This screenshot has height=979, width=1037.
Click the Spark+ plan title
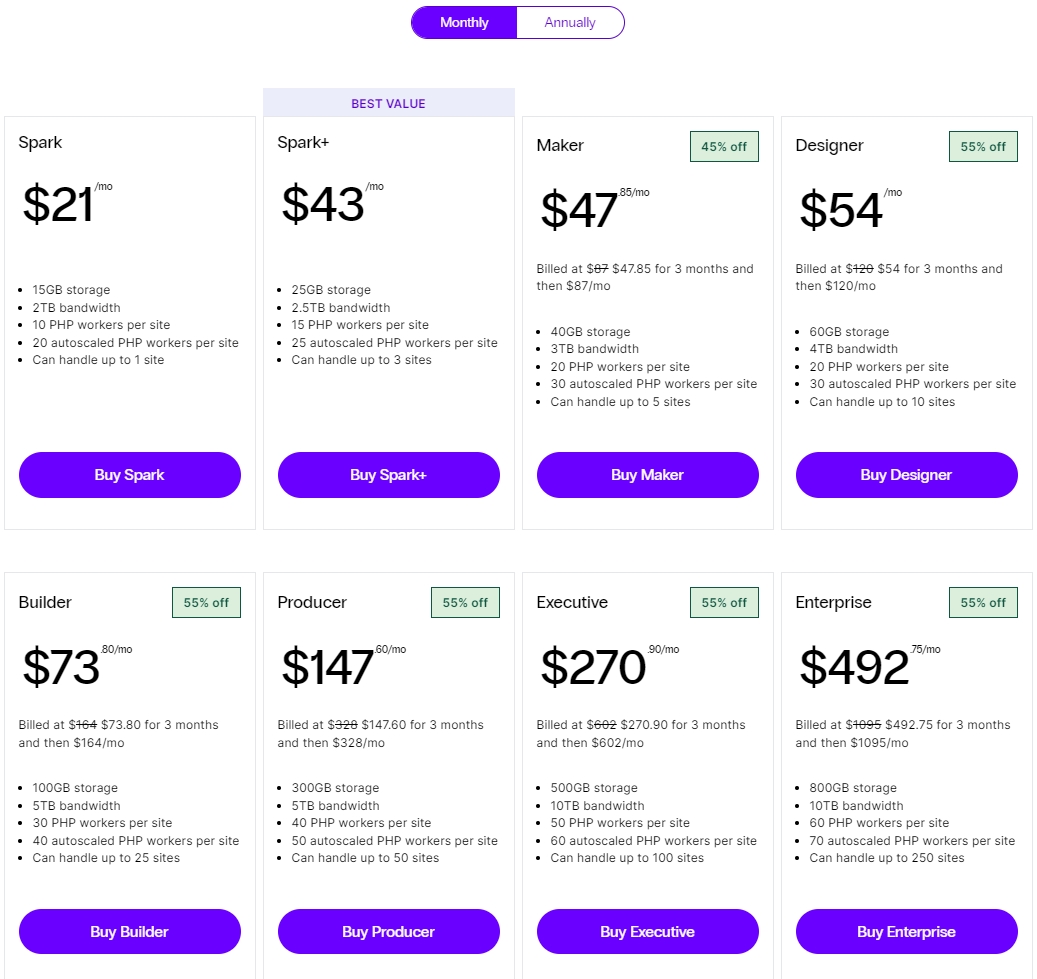coord(303,143)
